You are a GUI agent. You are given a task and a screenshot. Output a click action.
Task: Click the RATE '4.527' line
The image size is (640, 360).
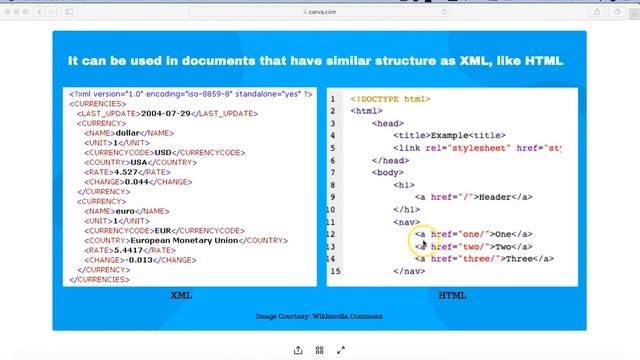coord(127,172)
